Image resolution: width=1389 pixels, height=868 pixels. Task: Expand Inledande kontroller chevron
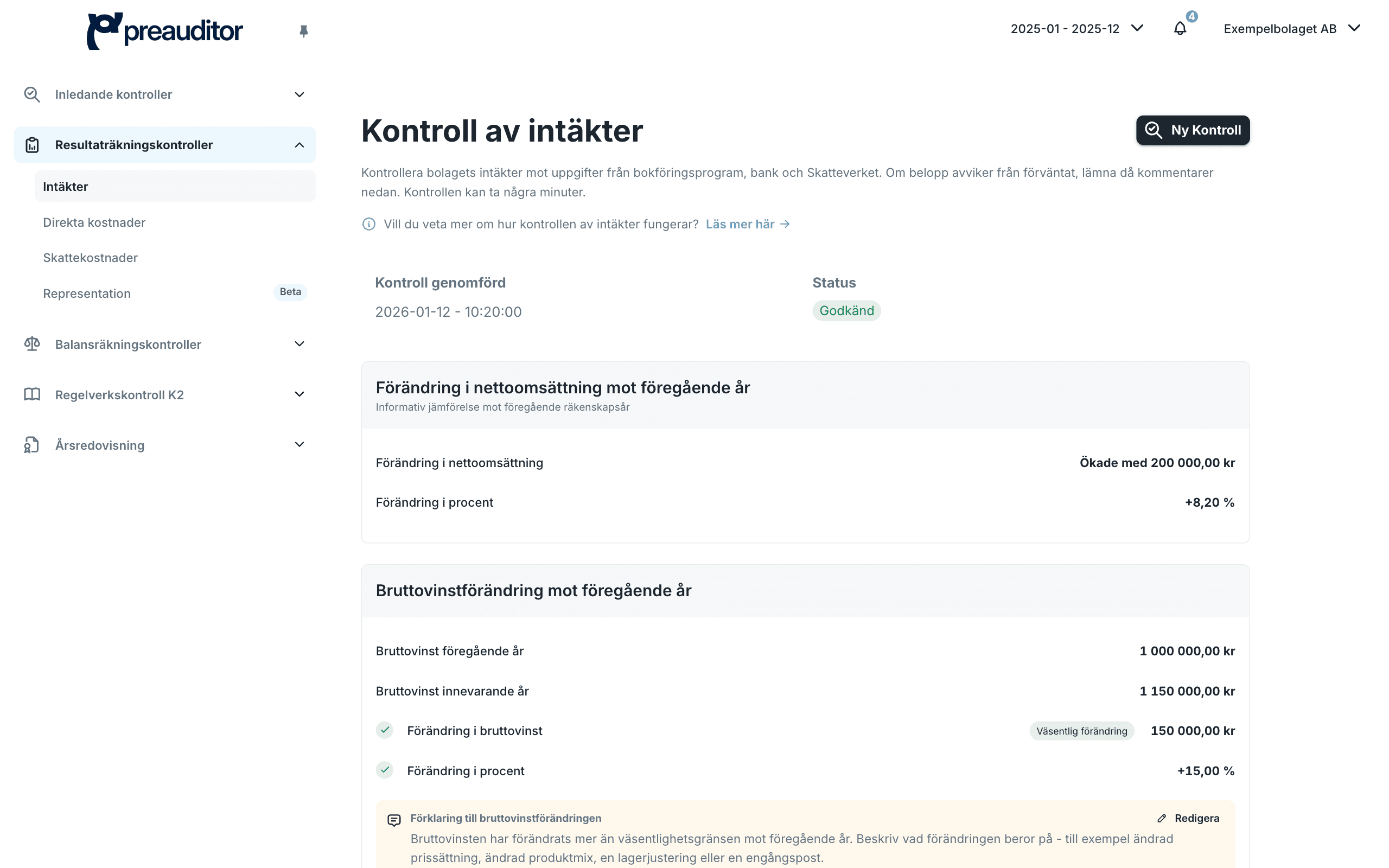(x=299, y=94)
